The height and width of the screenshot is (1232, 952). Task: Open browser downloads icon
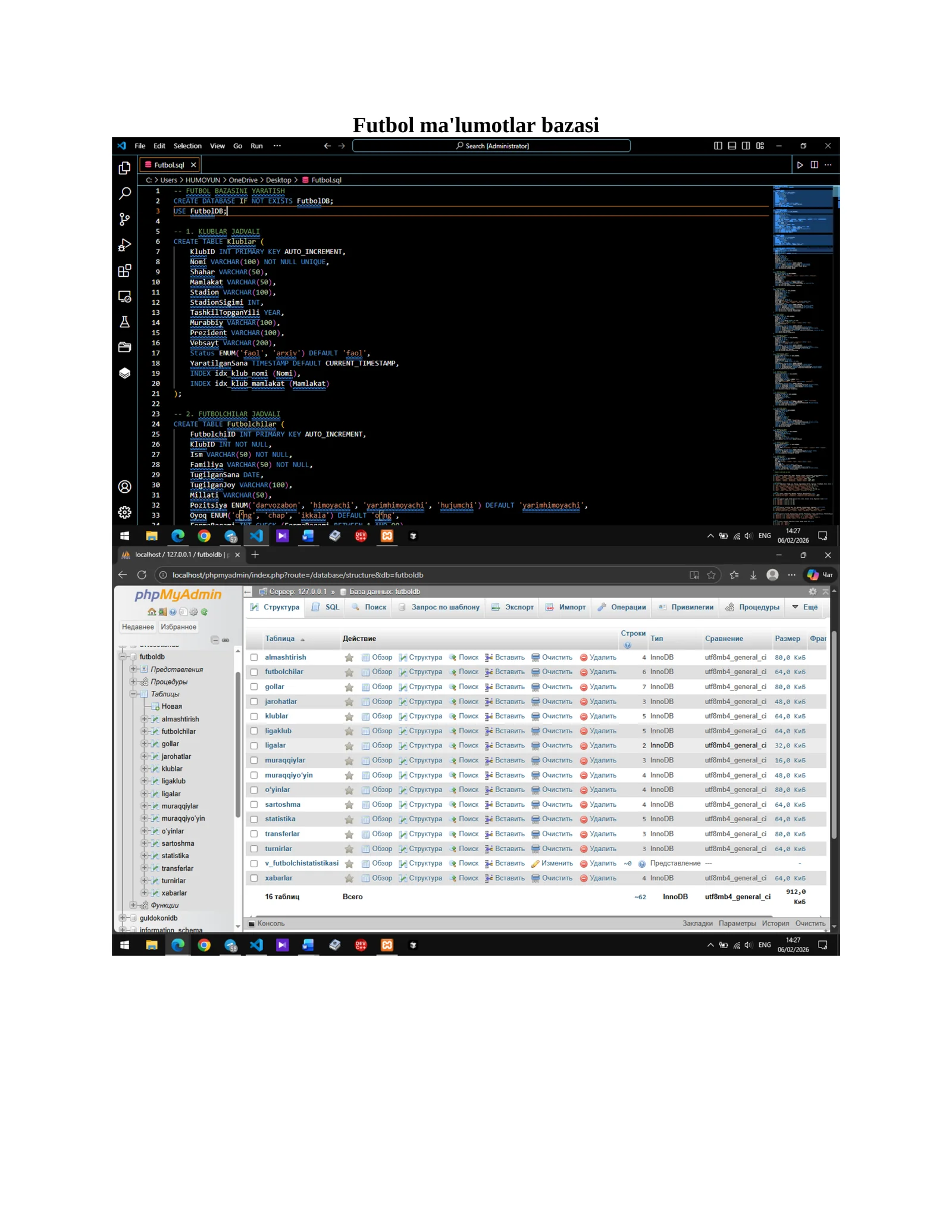753,575
